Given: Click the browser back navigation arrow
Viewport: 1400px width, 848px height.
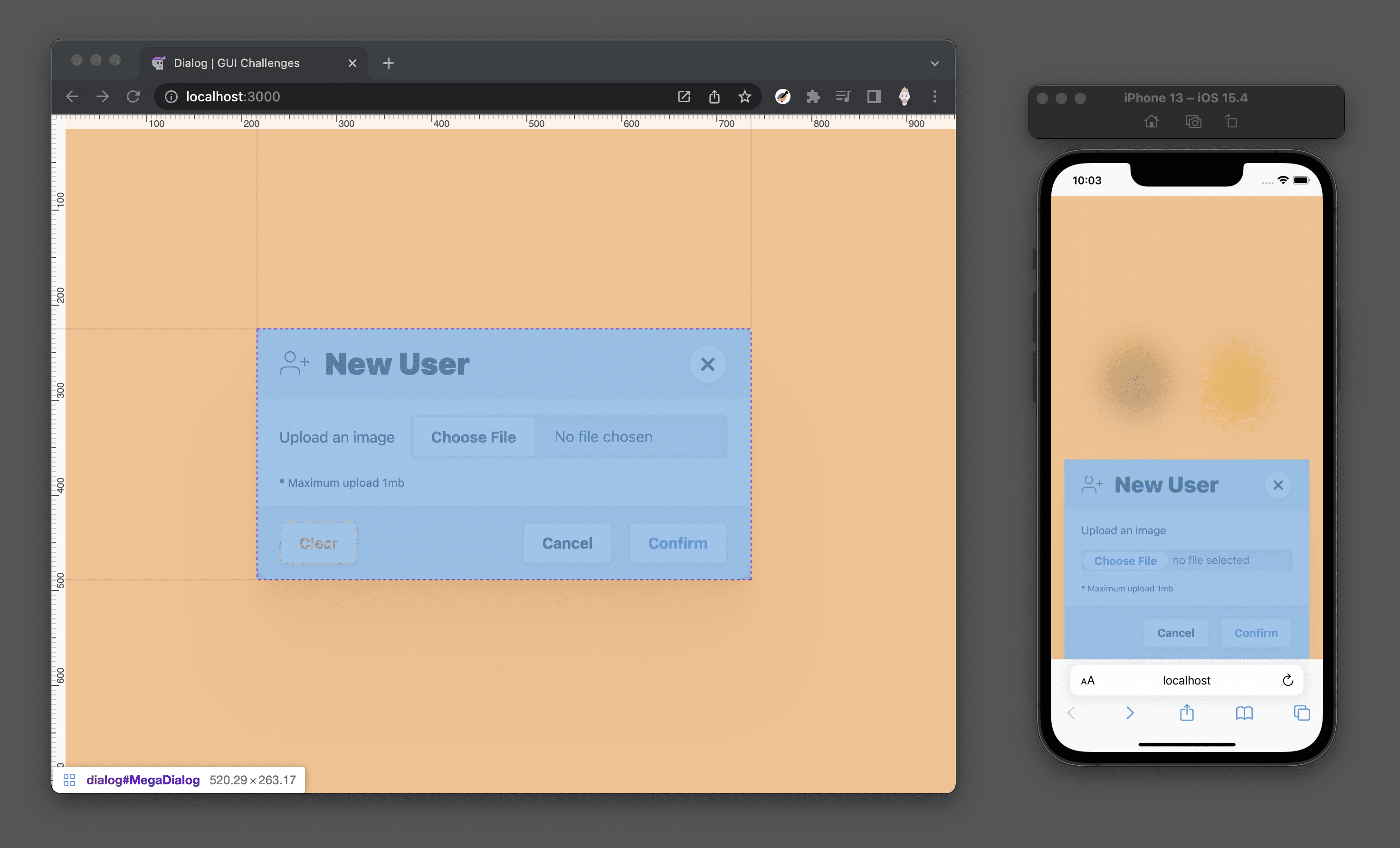Looking at the screenshot, I should click(x=73, y=96).
